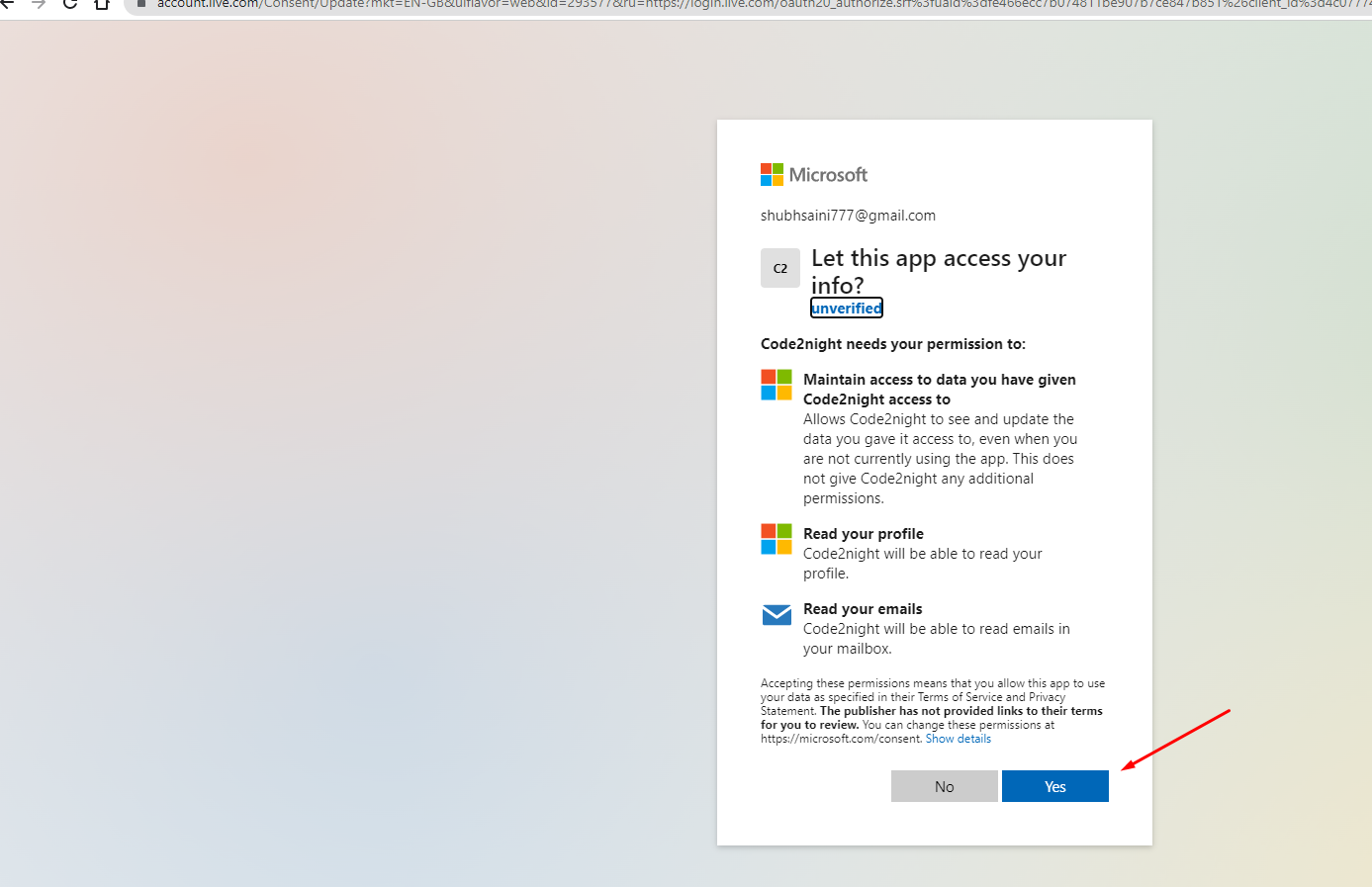Click the Yes button to grant access
The height and width of the screenshot is (887, 1372).
[x=1054, y=786]
